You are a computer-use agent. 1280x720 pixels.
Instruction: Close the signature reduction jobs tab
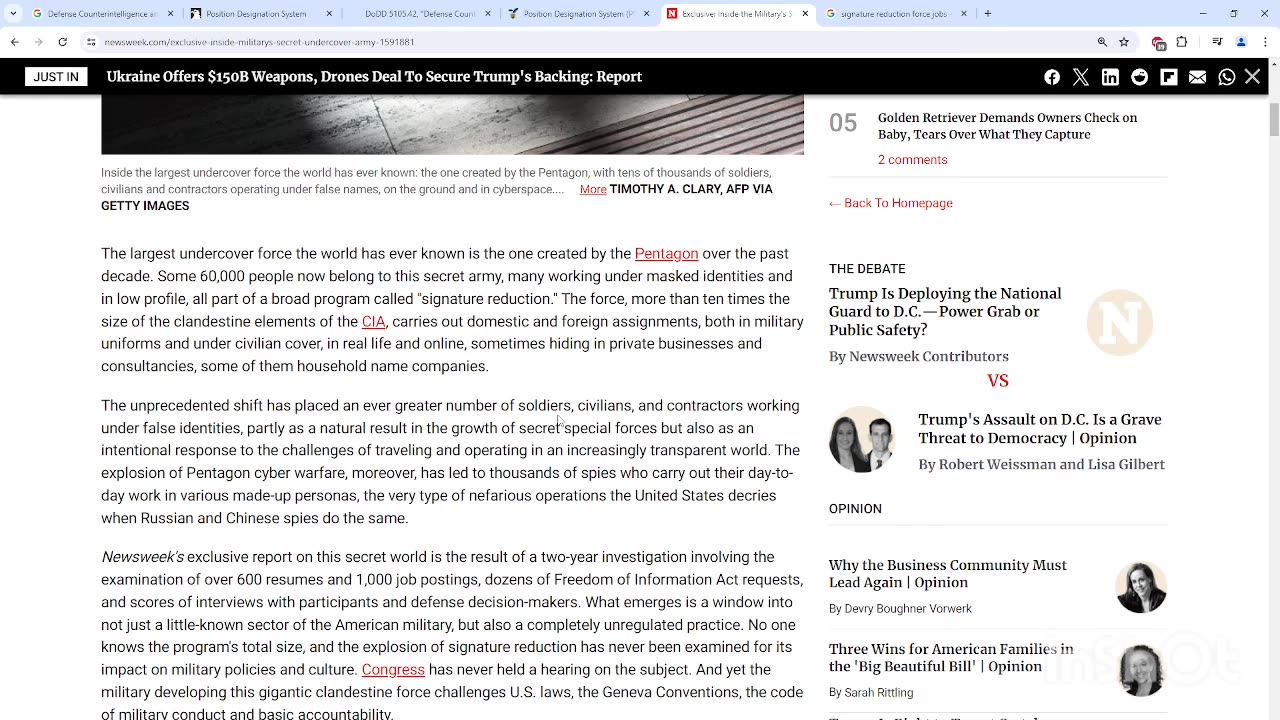964,14
